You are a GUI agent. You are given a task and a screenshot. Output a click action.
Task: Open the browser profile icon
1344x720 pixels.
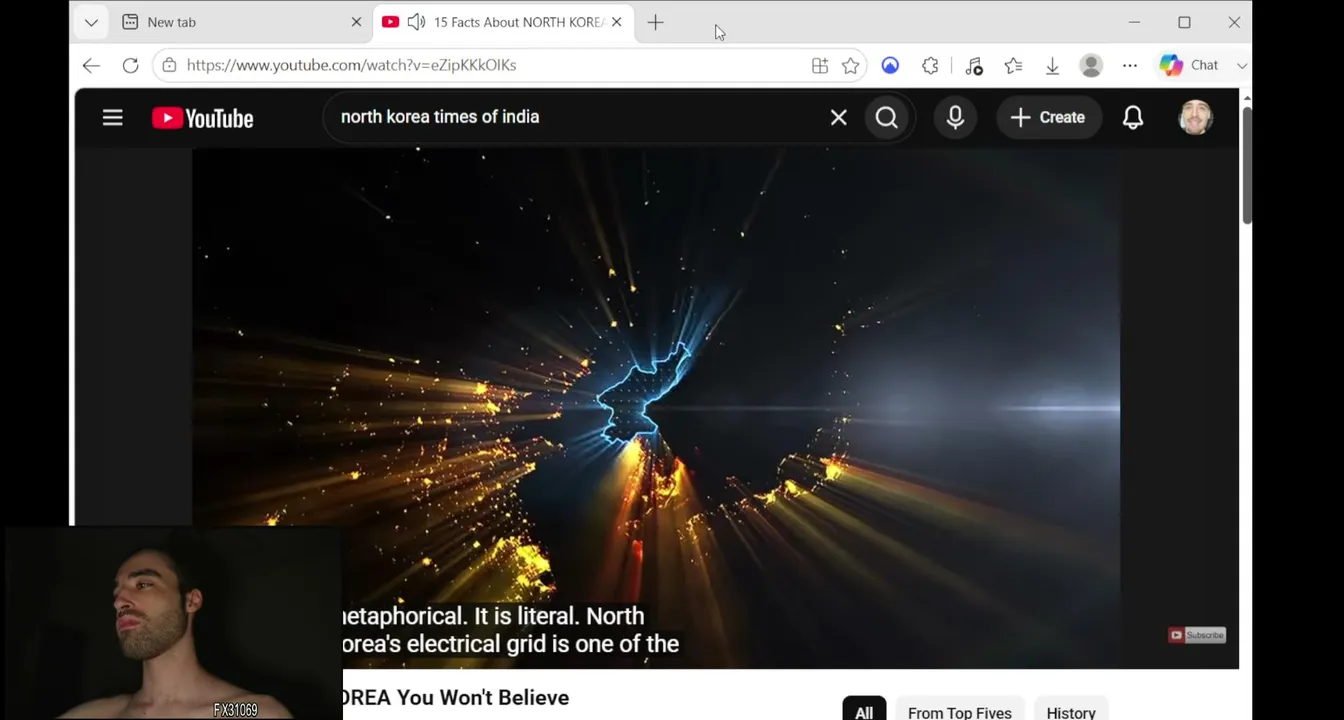coord(1091,65)
